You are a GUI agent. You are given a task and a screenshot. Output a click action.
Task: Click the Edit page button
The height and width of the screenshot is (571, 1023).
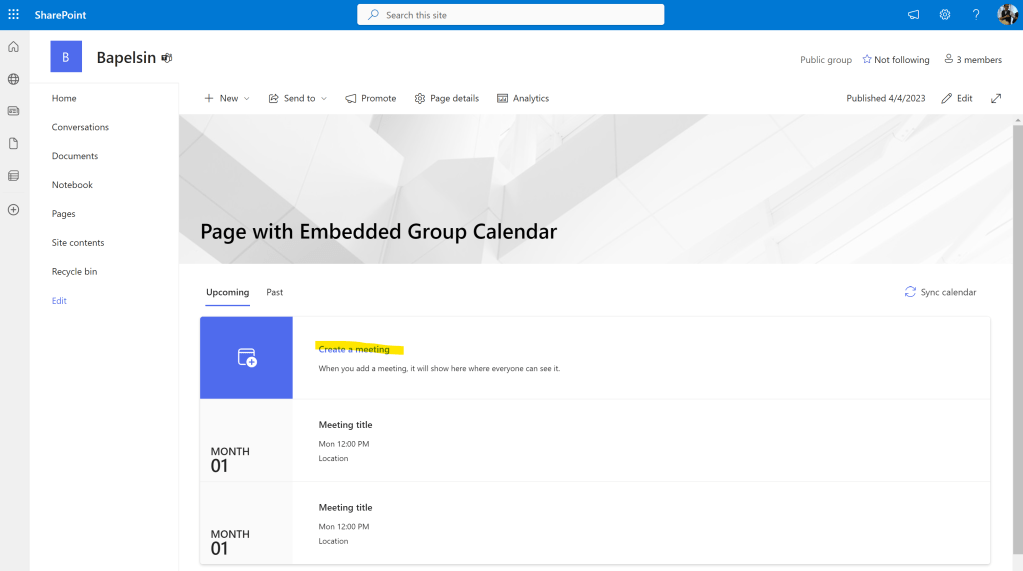pos(957,98)
